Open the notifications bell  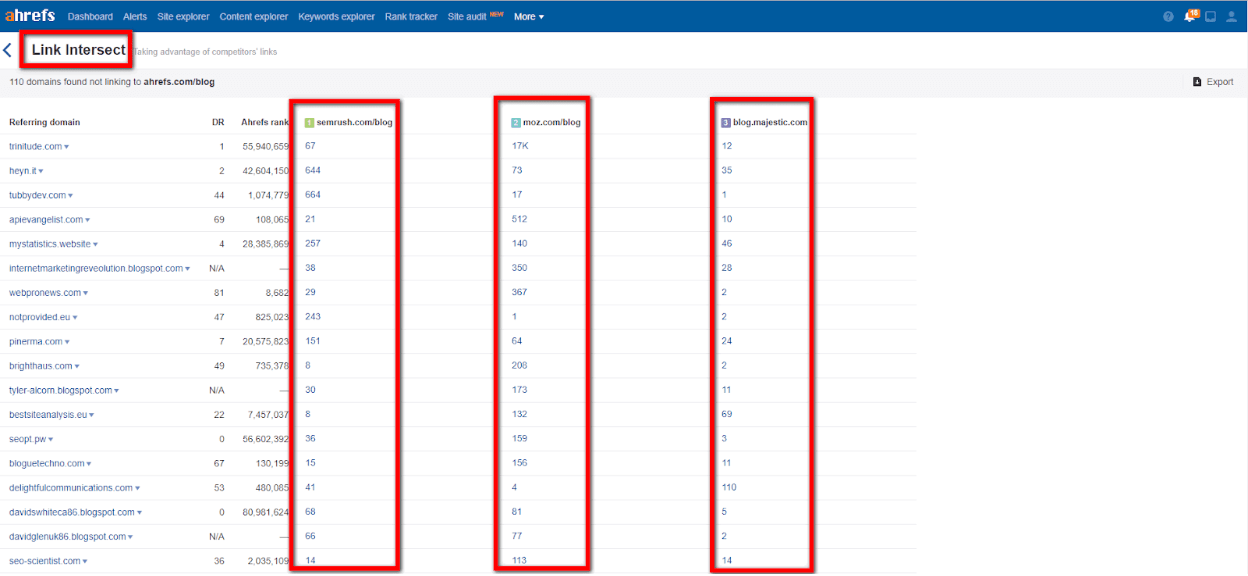1190,17
